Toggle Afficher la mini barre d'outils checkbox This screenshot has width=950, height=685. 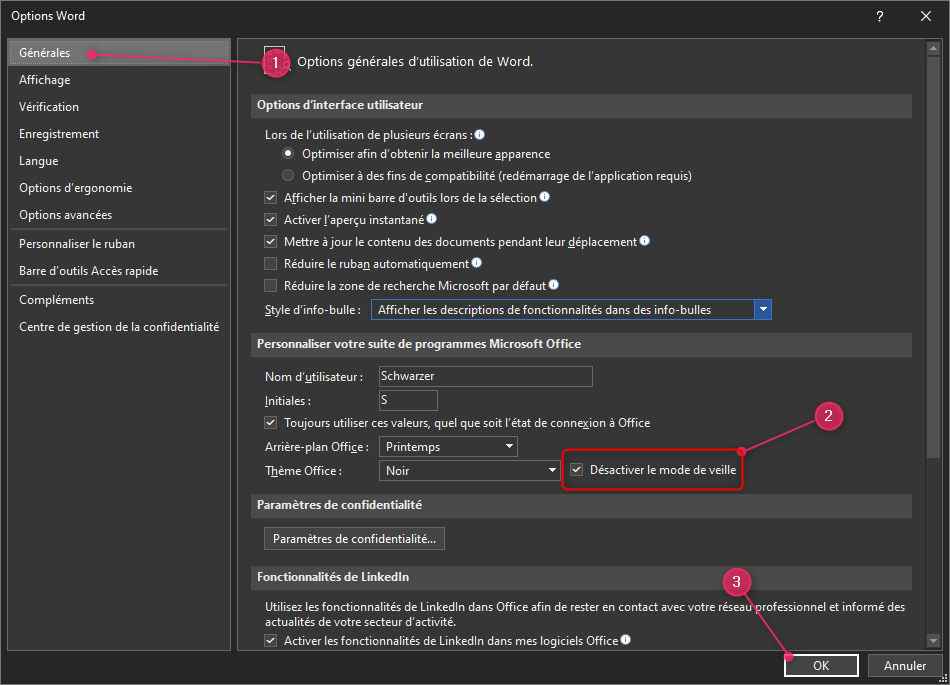click(270, 197)
